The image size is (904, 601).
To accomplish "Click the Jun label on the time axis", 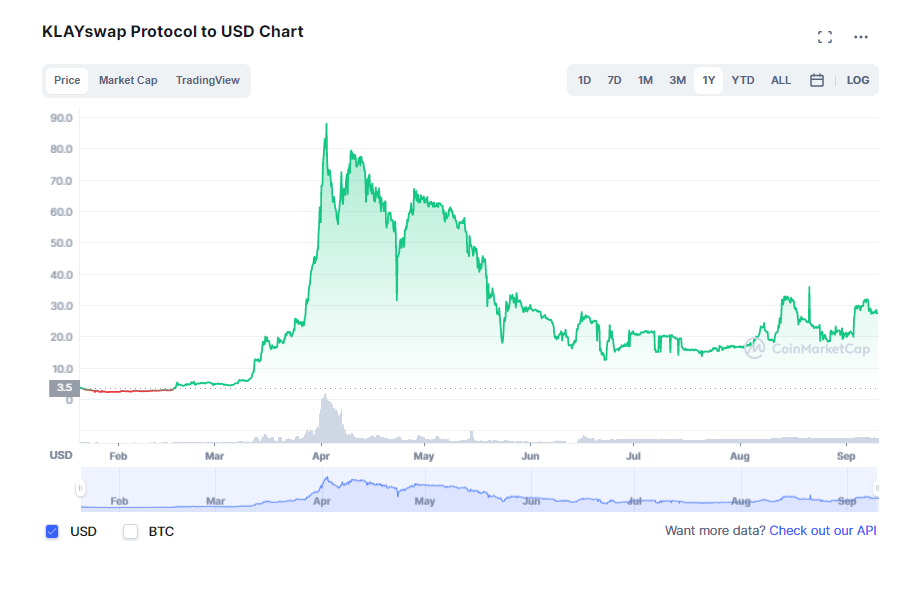I will pos(530,456).
